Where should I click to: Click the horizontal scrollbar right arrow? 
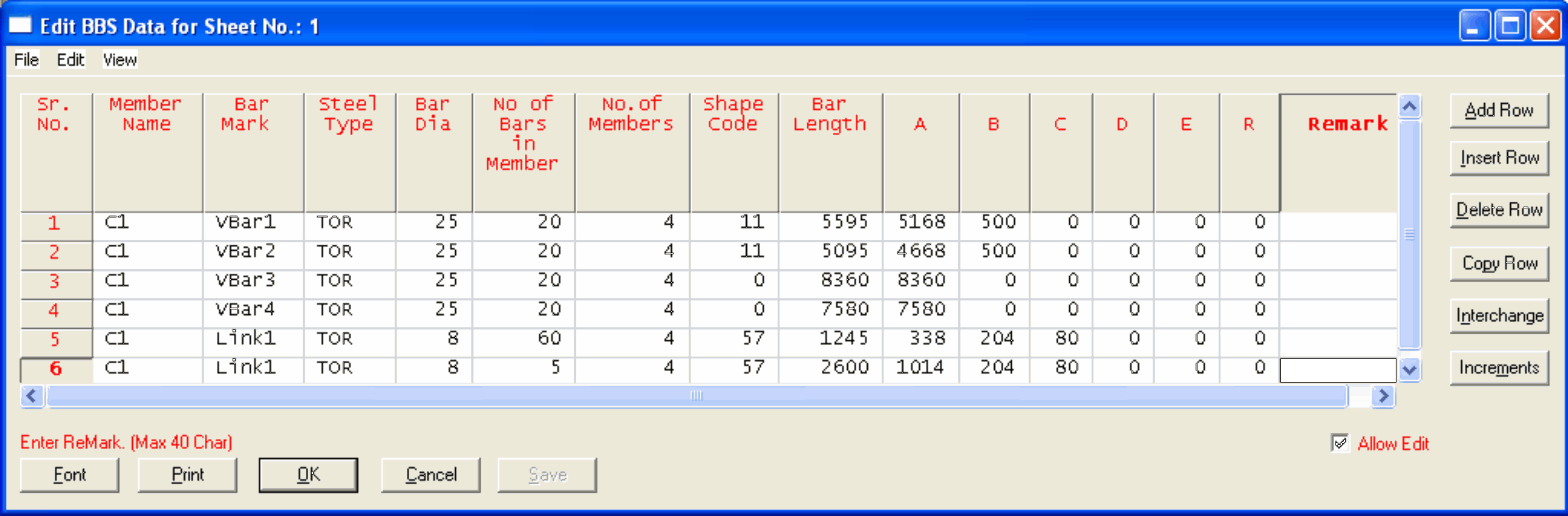pos(1383,396)
